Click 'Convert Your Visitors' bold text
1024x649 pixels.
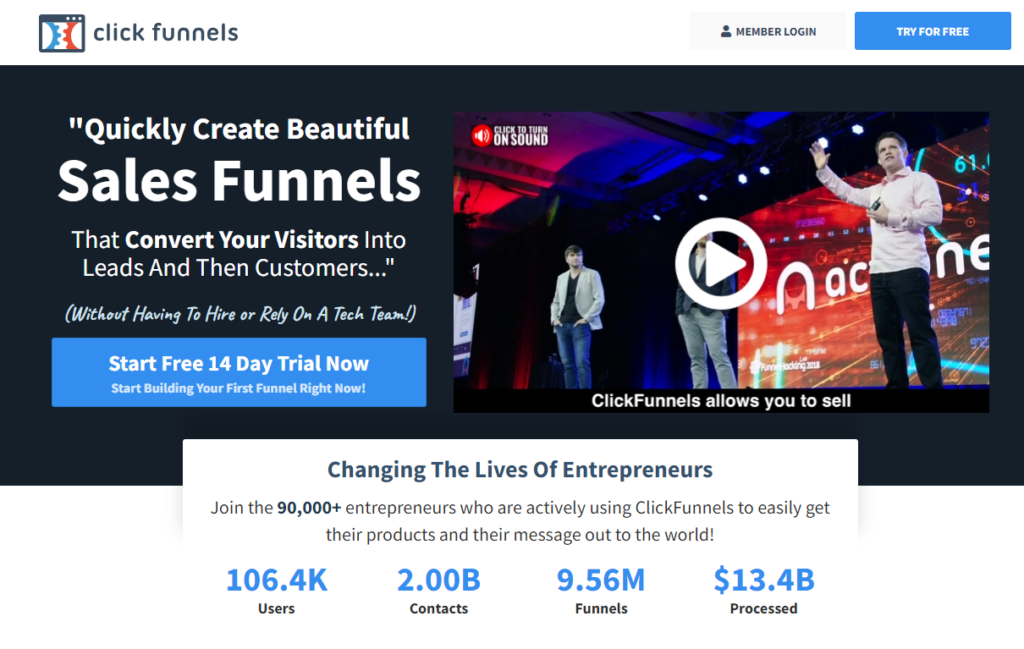[242, 240]
